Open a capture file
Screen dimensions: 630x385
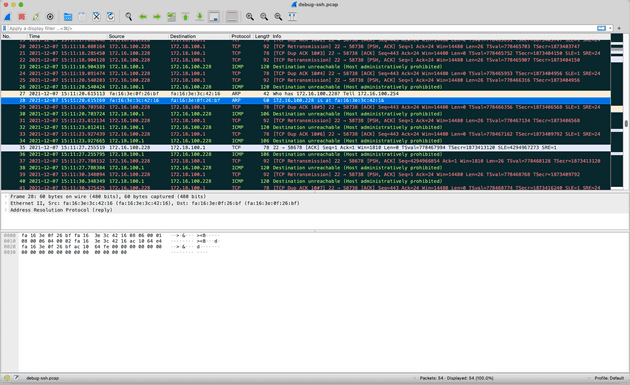tap(68, 17)
